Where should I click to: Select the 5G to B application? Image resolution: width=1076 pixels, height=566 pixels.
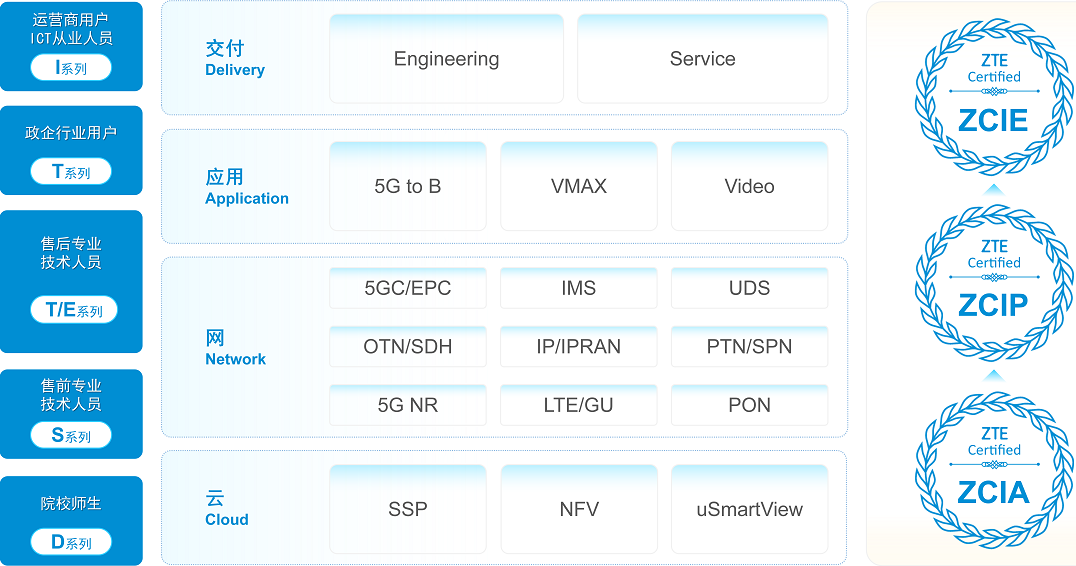[x=408, y=186]
